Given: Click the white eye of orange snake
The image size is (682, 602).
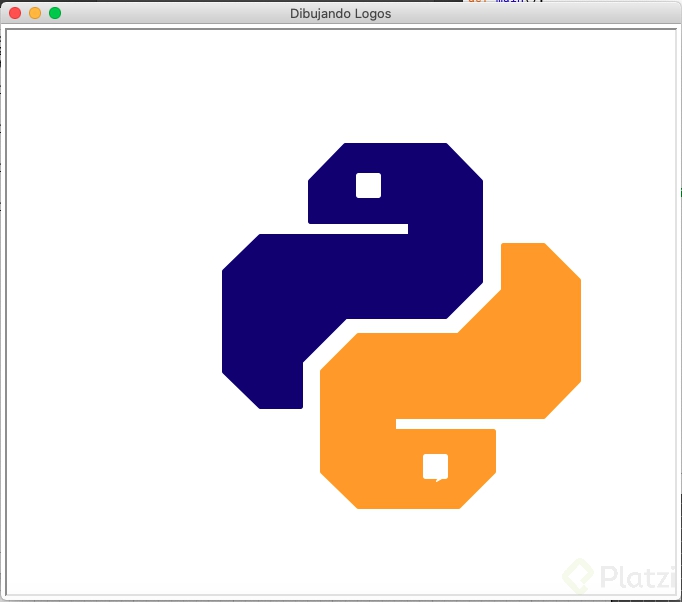Looking at the screenshot, I should point(435,467).
